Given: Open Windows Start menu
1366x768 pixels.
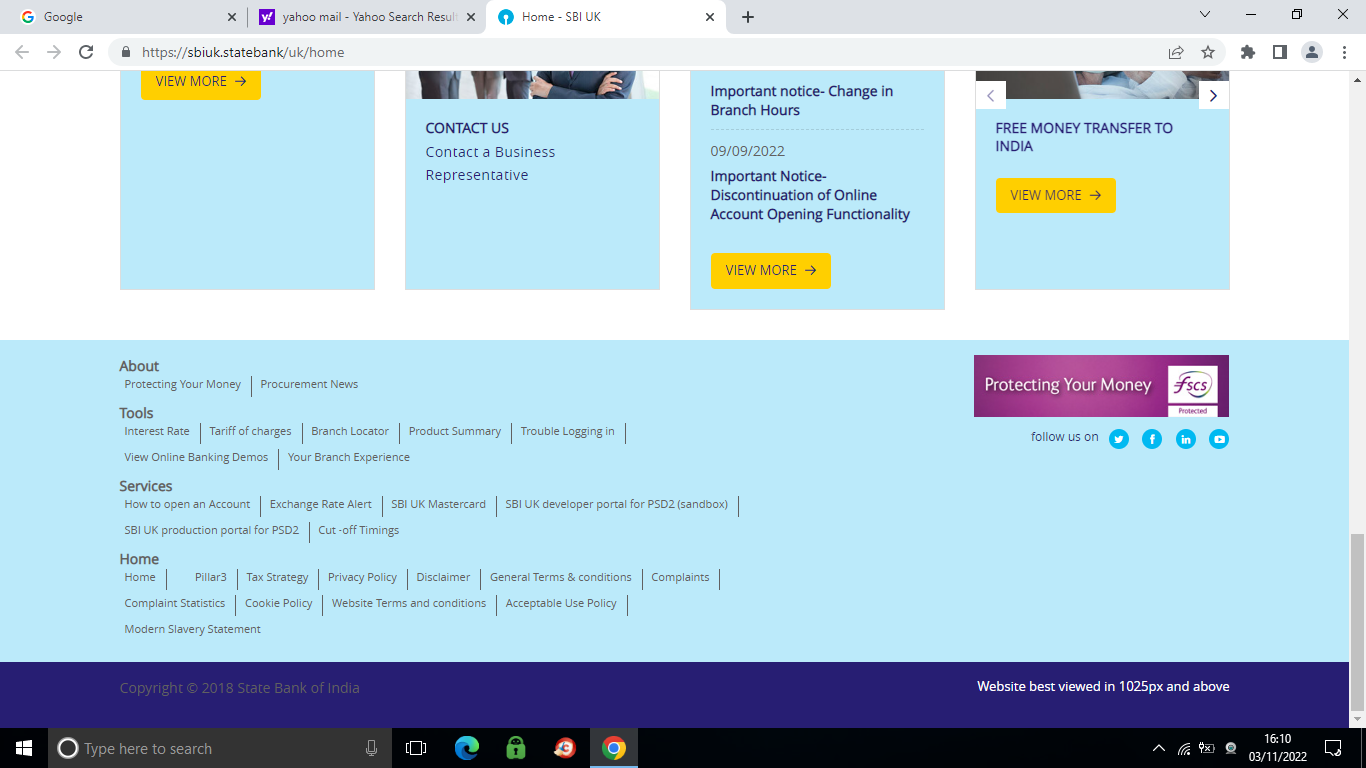Looking at the screenshot, I should 24,748.
